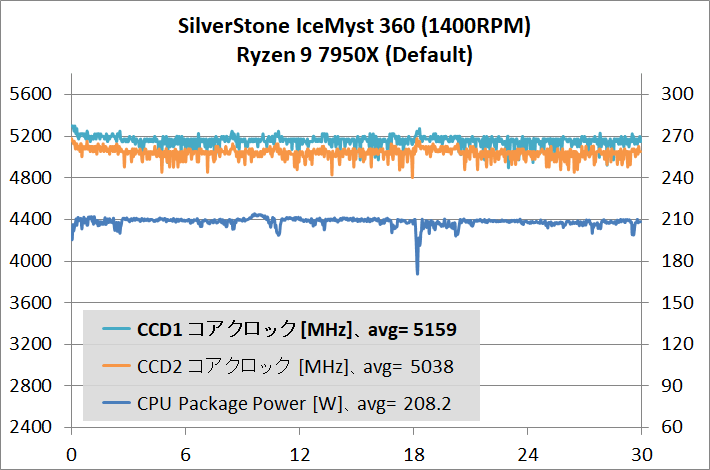Click right axis label 150
Screen dimensions: 710x470
tap(677, 302)
